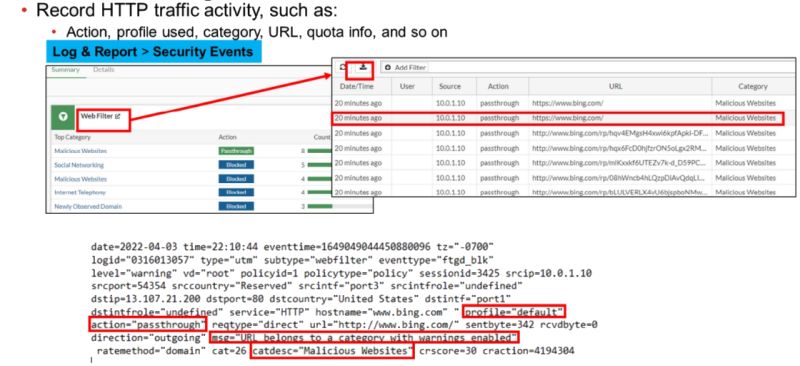Open the Details tab
This screenshot has width=800, height=366.
[104, 69]
